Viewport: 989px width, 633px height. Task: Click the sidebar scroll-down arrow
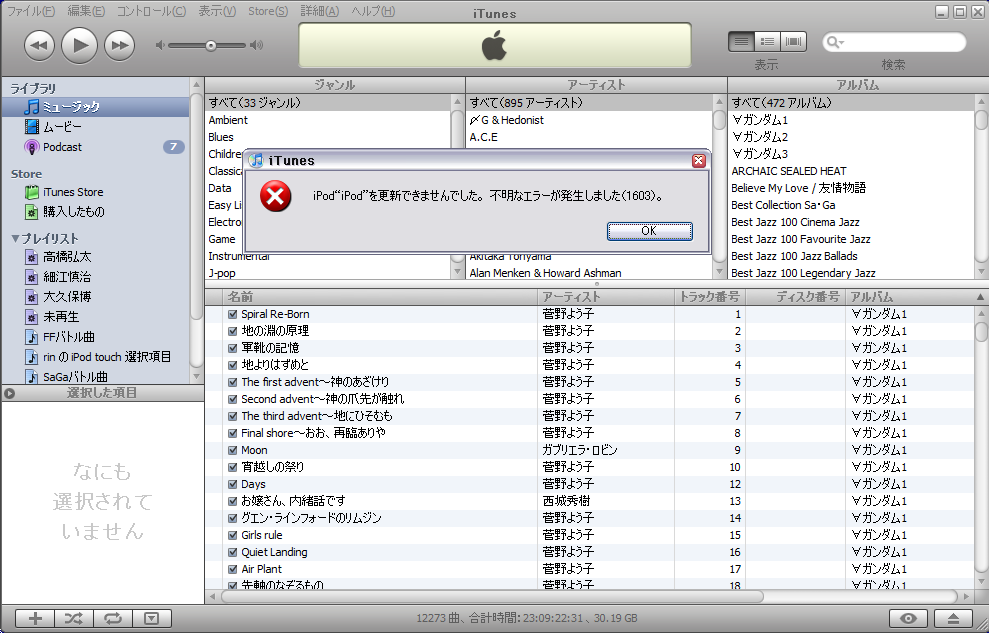(x=196, y=376)
